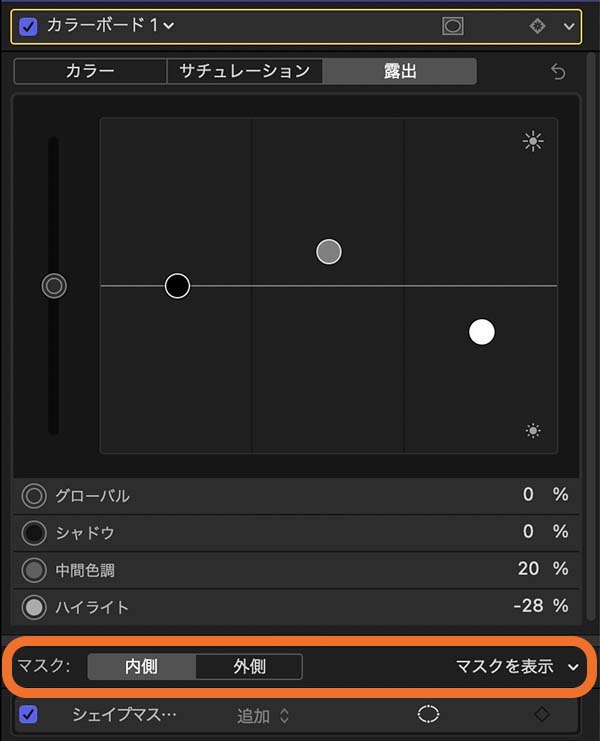The image size is (600, 741).
Task: Open the 追加 blend mode stepper
Action: click(263, 715)
